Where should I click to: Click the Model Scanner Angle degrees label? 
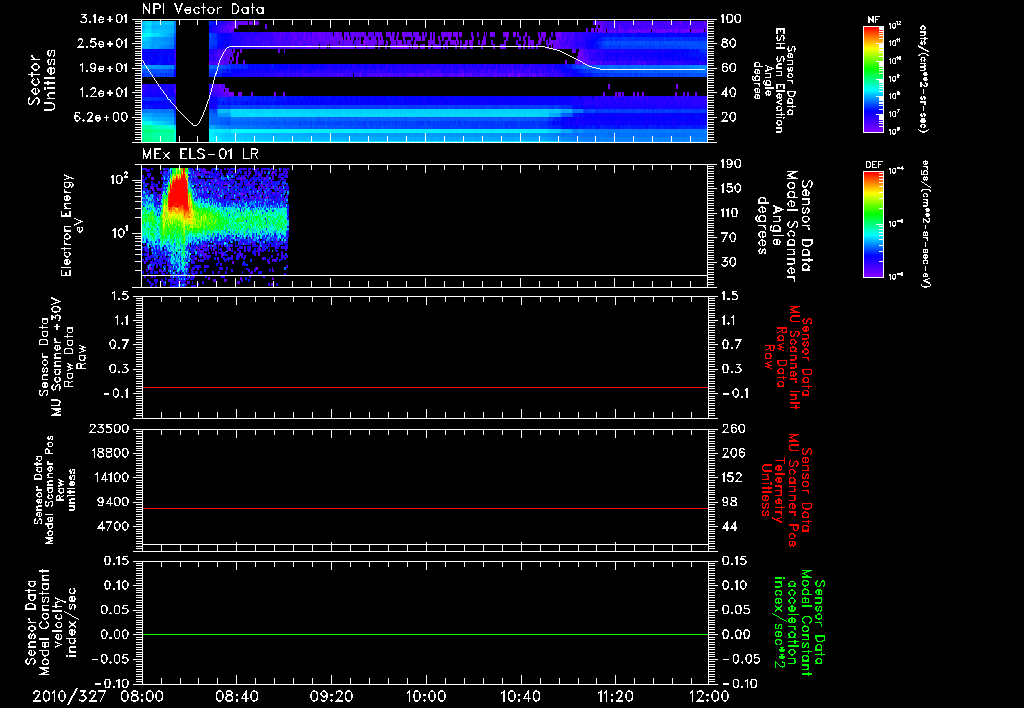tap(787, 225)
